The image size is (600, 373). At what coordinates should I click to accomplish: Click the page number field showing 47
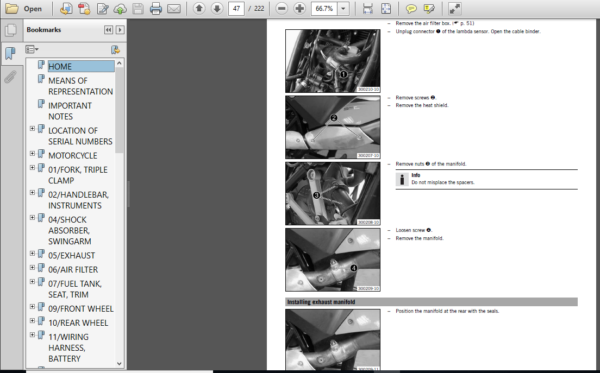[x=236, y=8]
